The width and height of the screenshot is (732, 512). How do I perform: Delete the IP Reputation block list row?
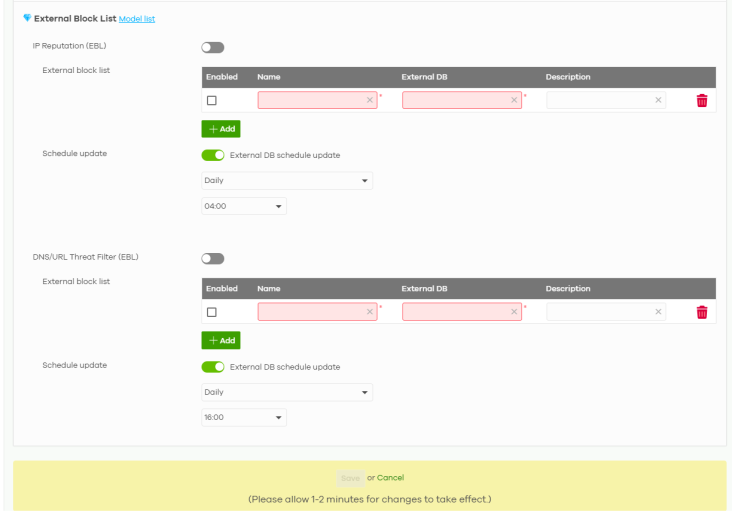[x=701, y=101]
